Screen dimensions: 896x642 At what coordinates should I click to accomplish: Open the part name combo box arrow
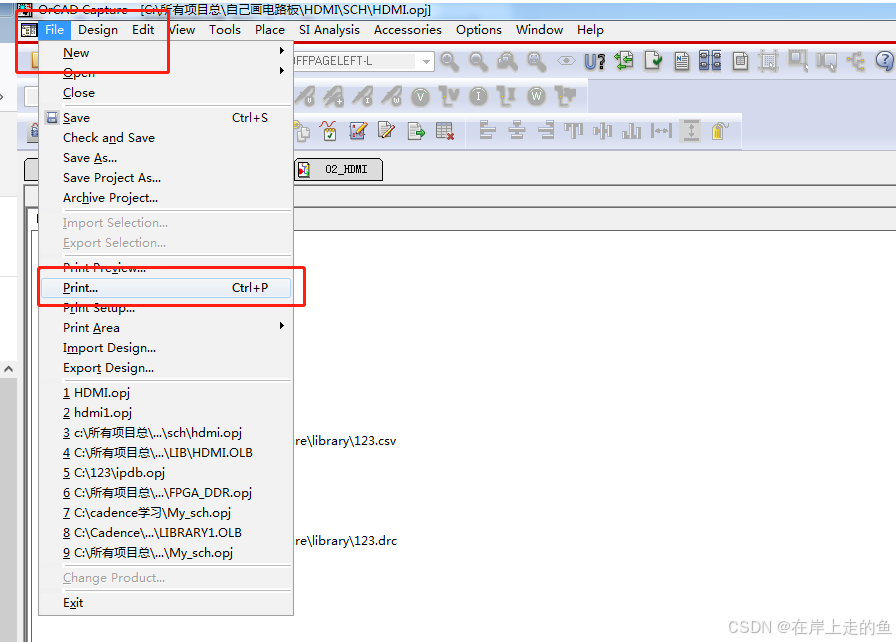pos(426,61)
